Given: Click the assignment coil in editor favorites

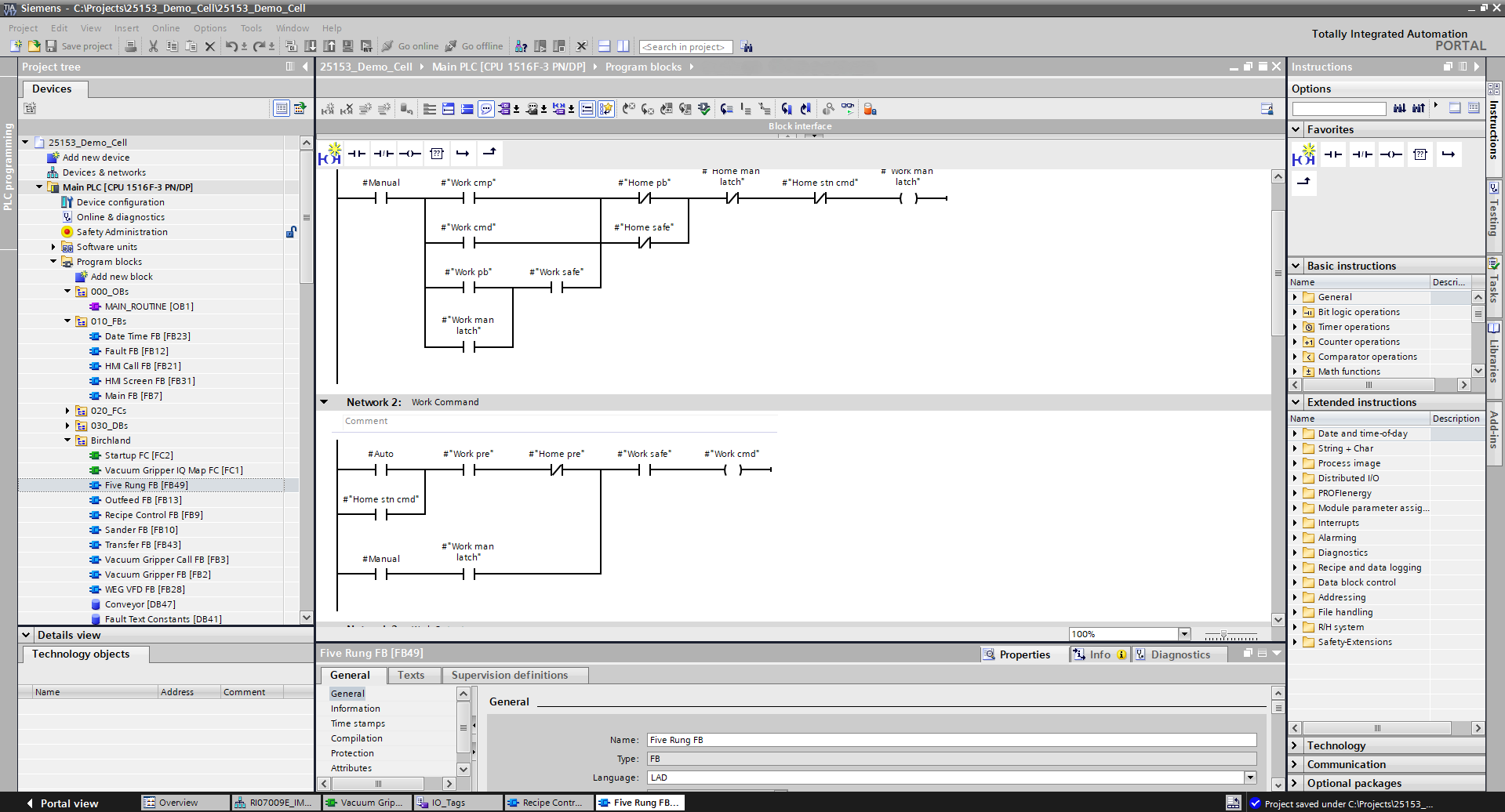Looking at the screenshot, I should click(410, 154).
